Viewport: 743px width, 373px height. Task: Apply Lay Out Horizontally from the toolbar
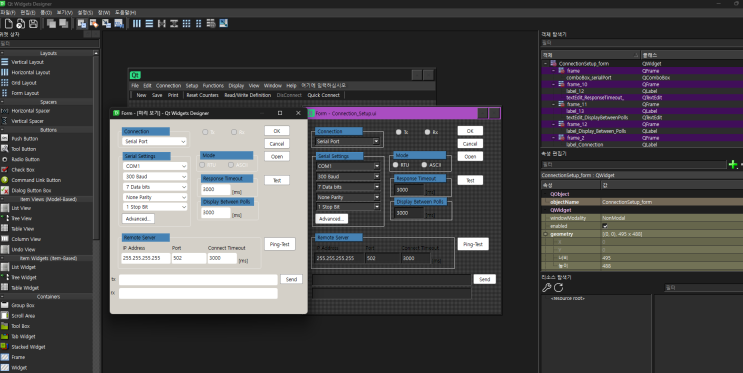click(x=137, y=23)
